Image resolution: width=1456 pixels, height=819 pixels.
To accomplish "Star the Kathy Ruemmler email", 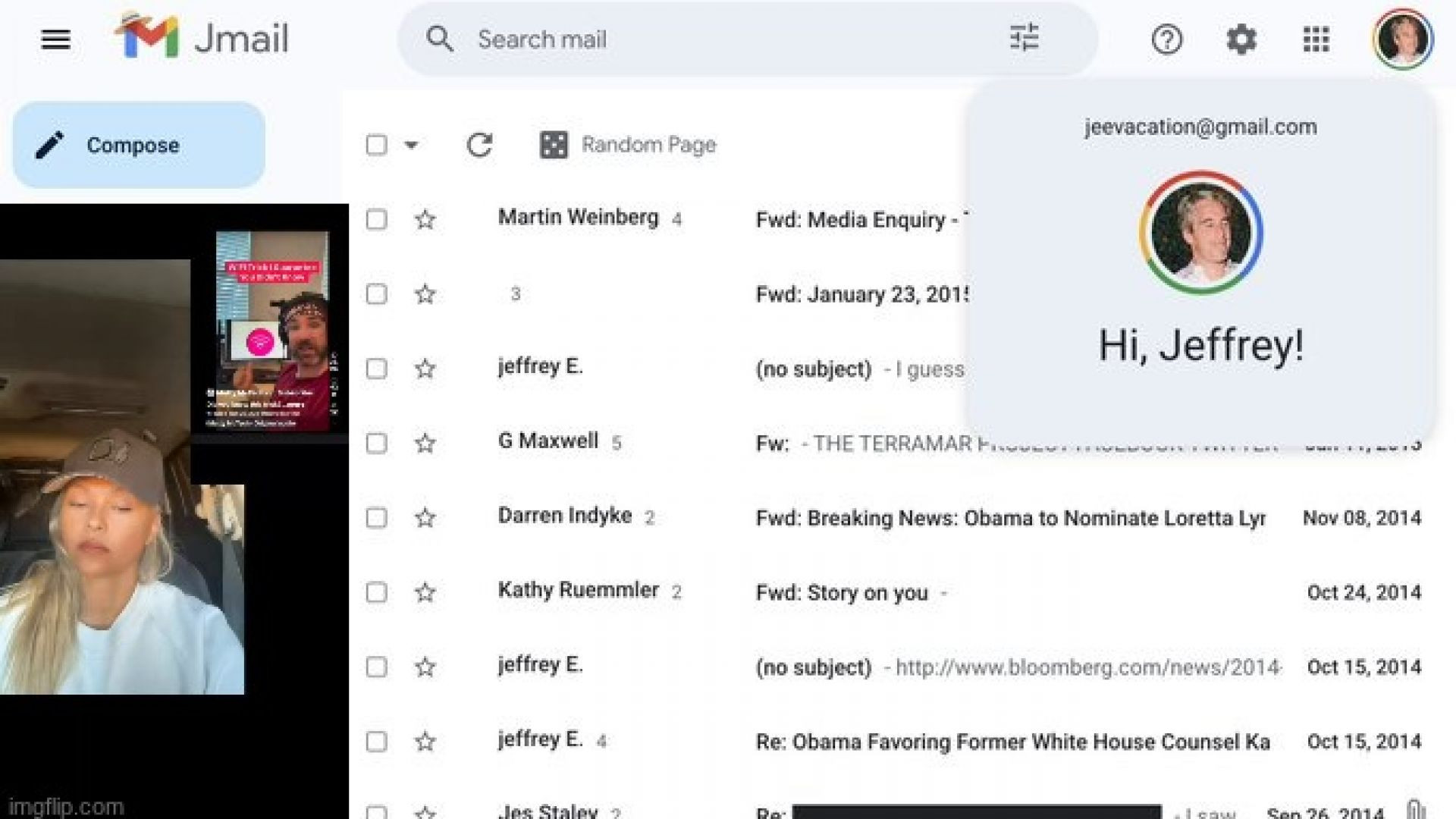I will [x=425, y=592].
